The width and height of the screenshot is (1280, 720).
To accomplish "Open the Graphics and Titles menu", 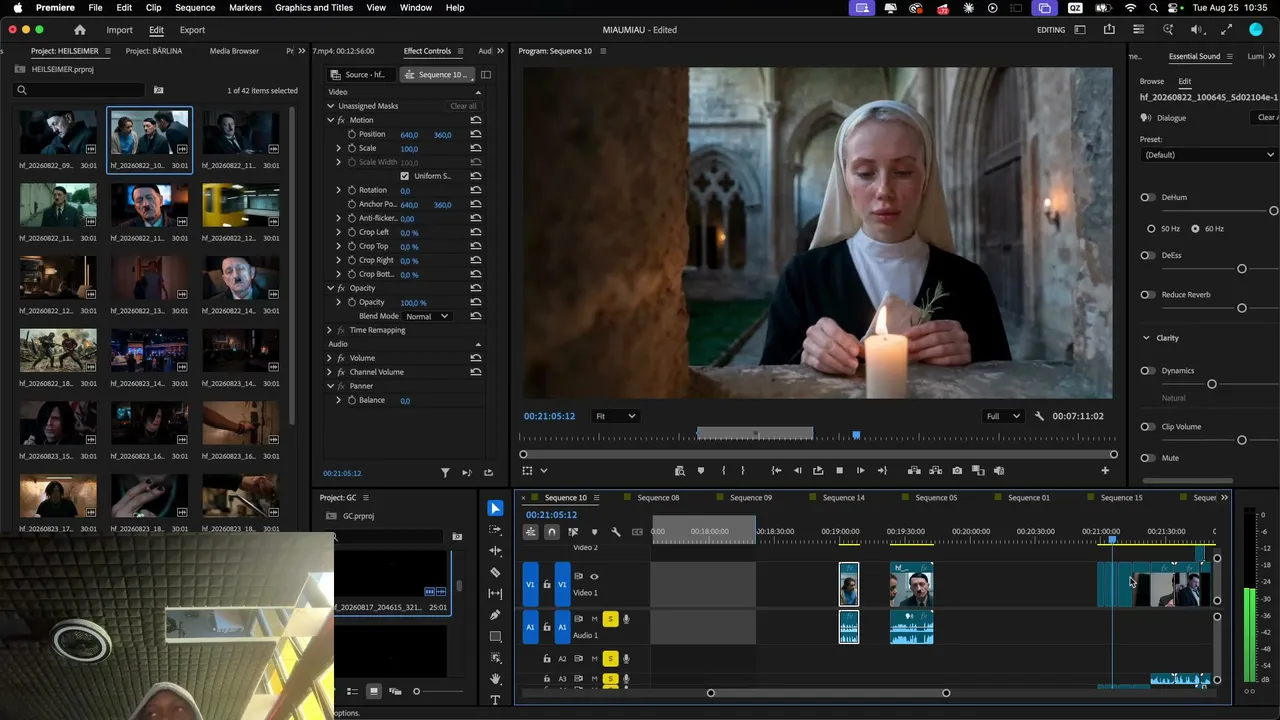I will click(x=314, y=8).
